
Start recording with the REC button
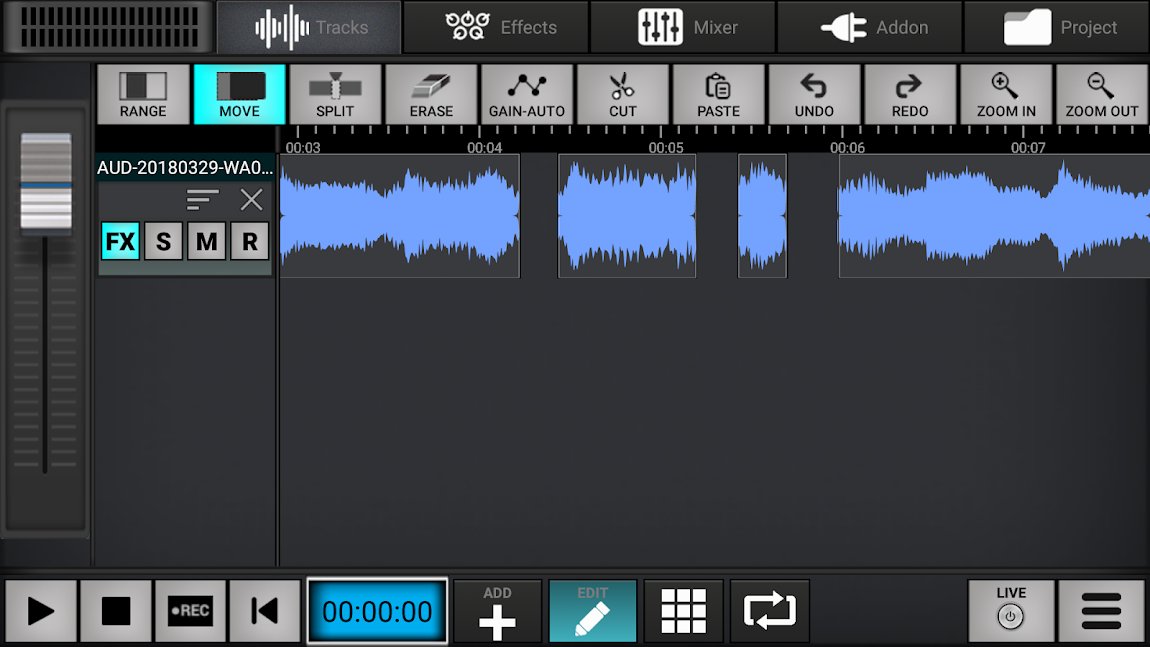click(x=190, y=610)
